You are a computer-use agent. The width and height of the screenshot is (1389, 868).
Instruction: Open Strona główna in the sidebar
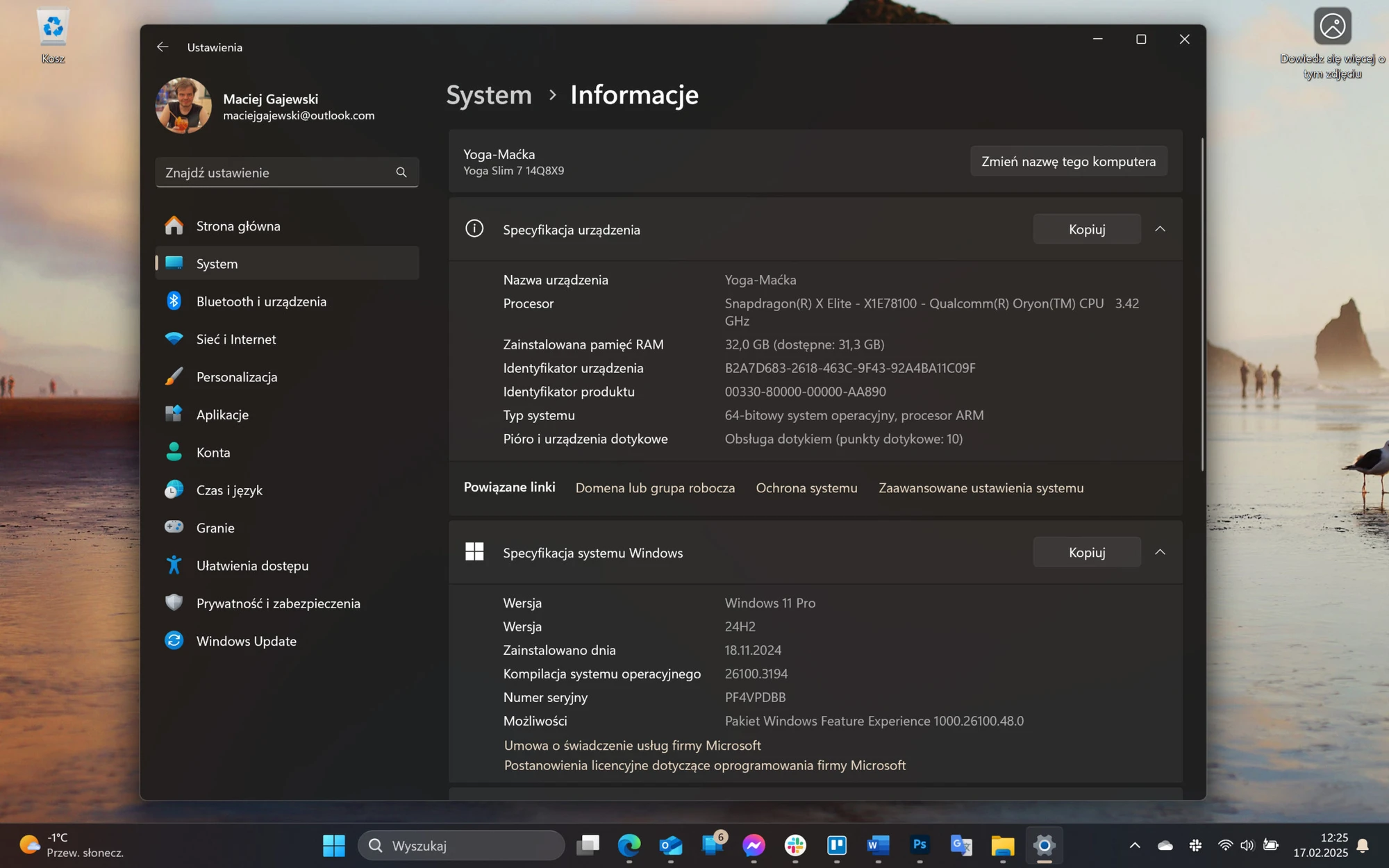pyautogui.click(x=287, y=226)
